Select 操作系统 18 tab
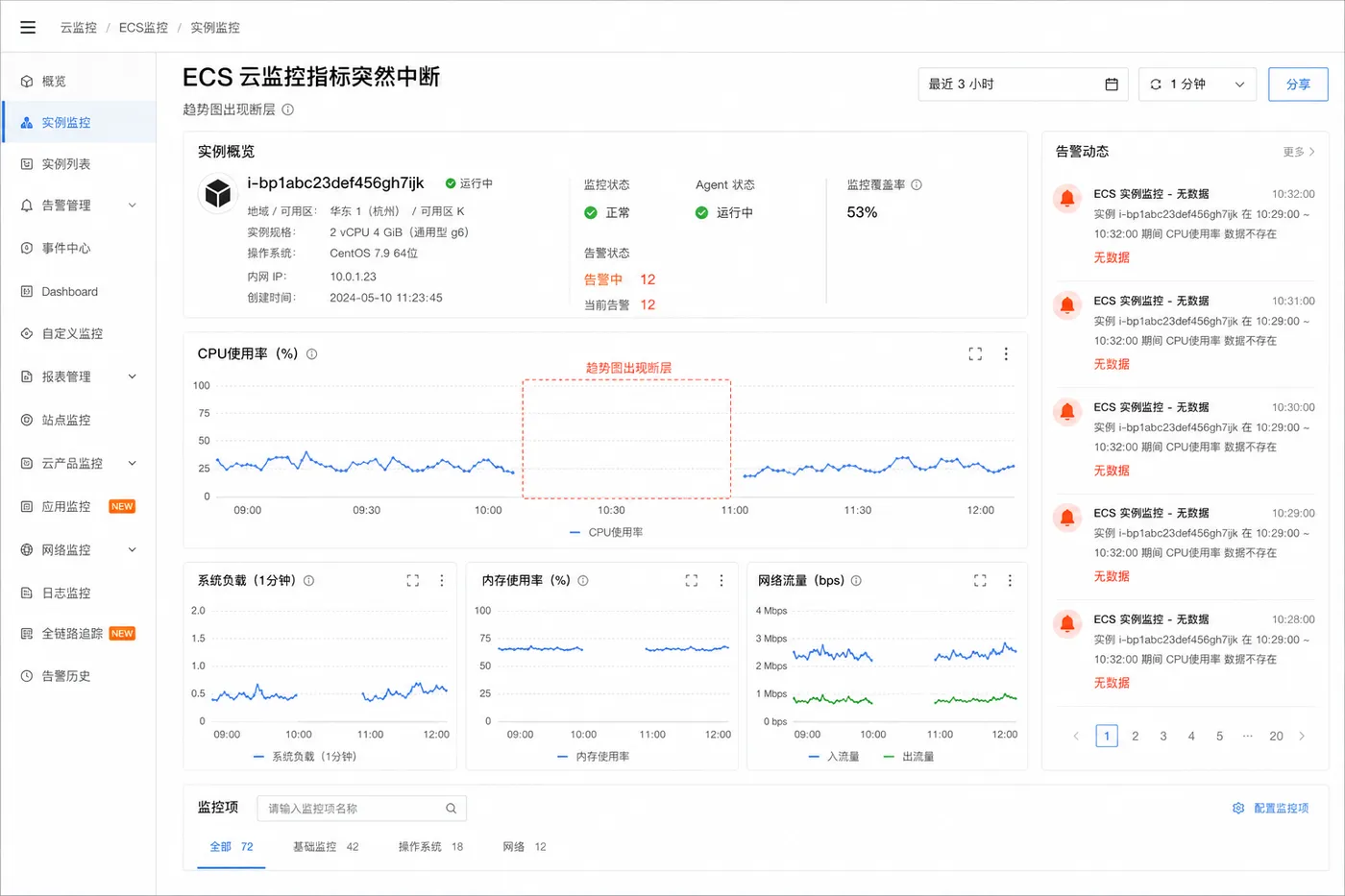 (x=430, y=847)
